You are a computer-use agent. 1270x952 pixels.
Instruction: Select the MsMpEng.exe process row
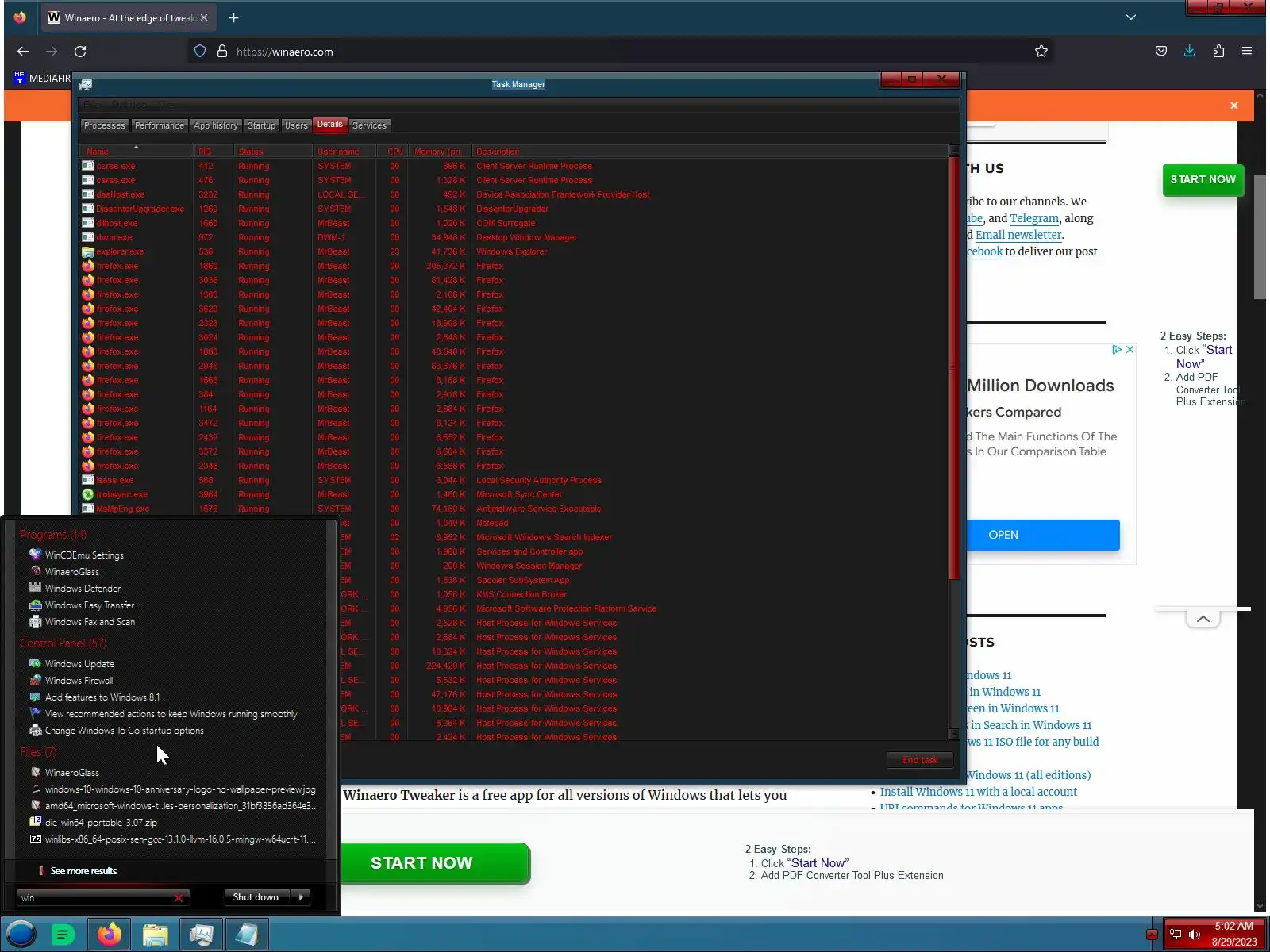(x=514, y=509)
